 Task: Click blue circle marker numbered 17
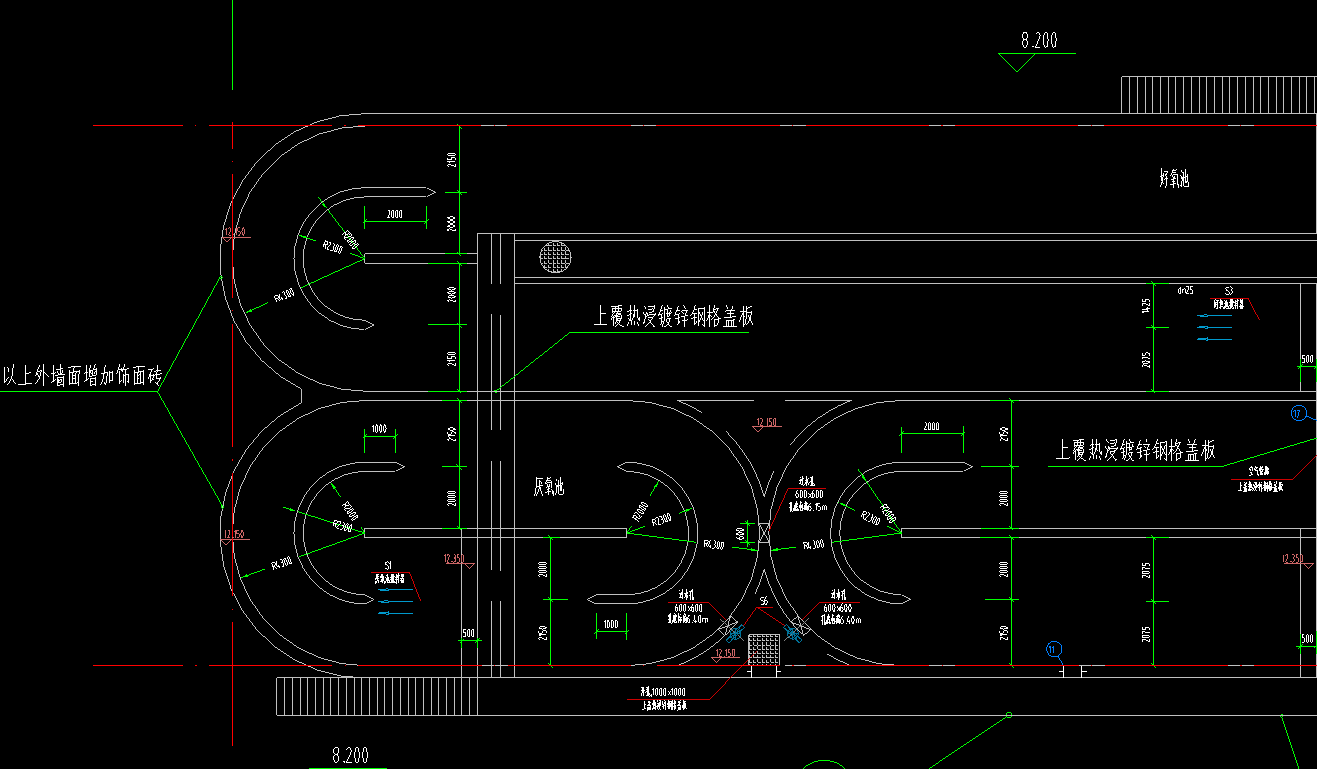coord(1298,412)
